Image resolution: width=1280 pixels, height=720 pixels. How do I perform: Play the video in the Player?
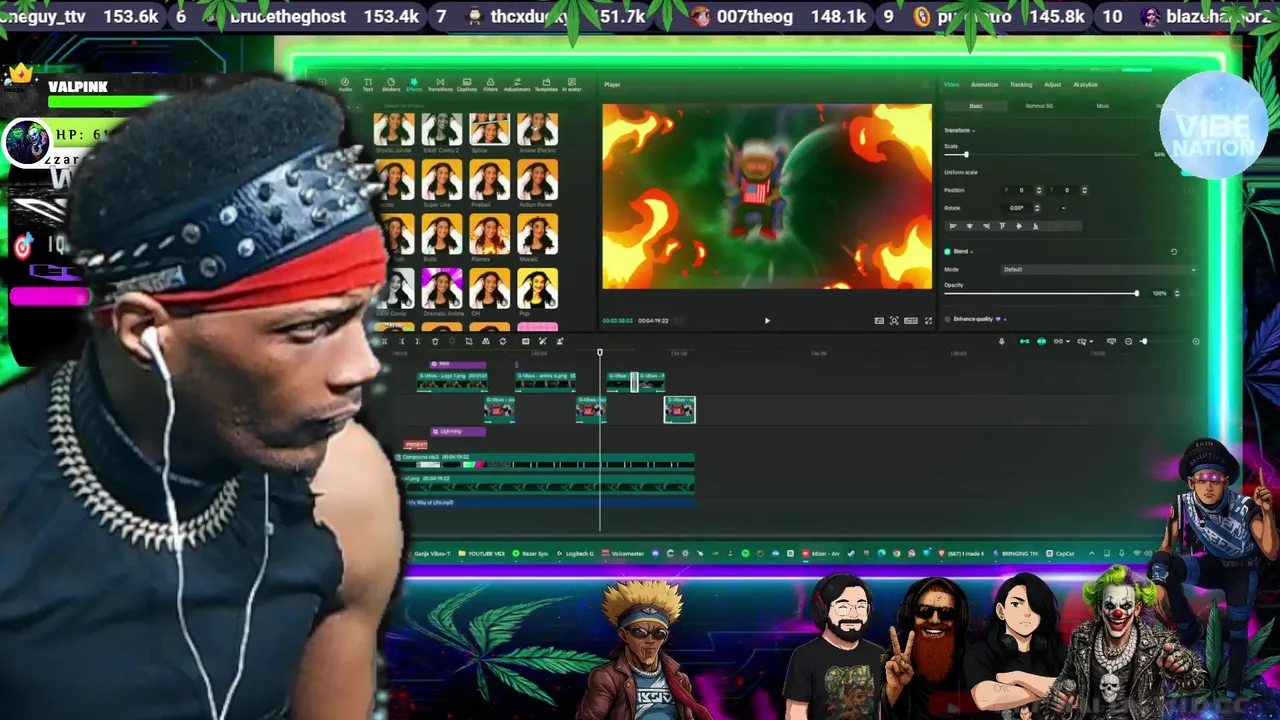tap(767, 320)
